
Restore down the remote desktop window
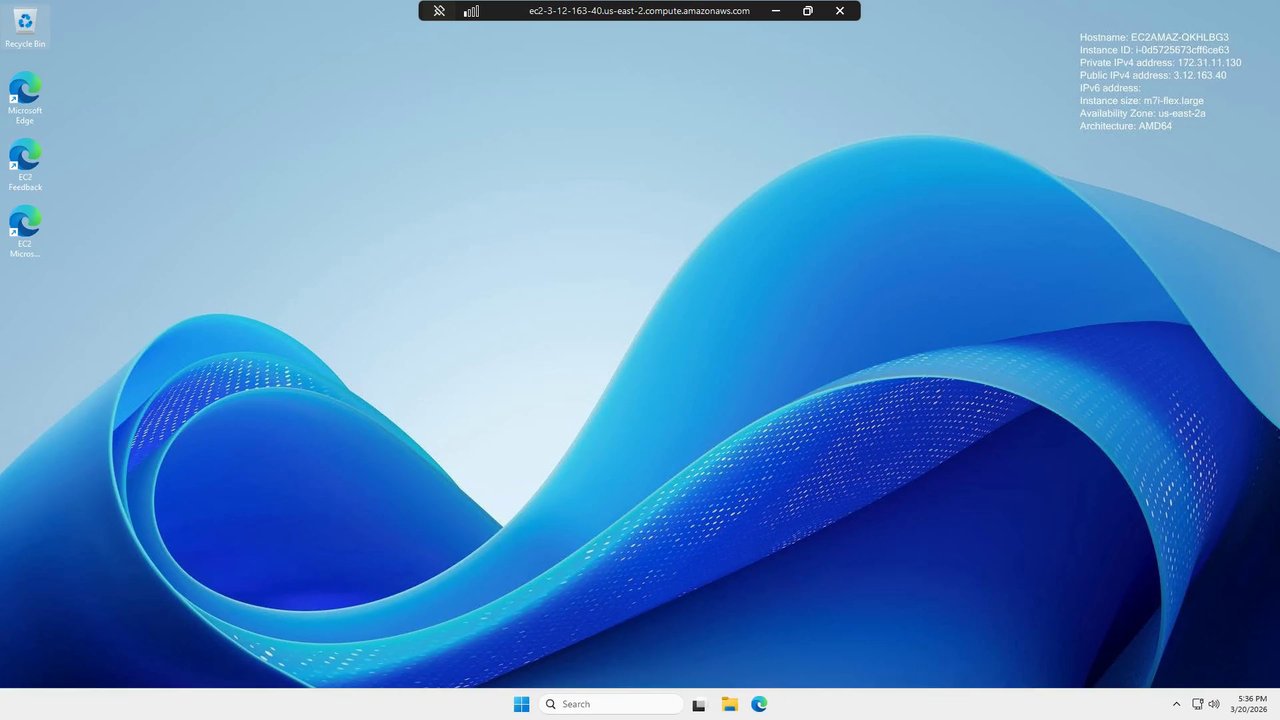tap(808, 11)
